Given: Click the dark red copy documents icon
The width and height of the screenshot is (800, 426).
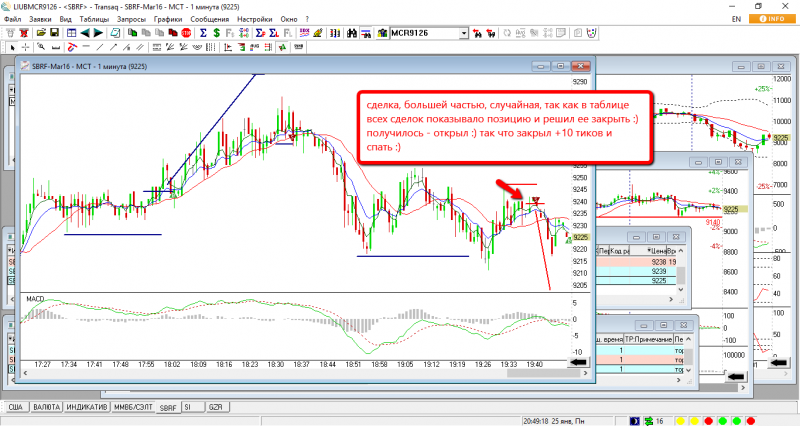Looking at the screenshot, I should click(173, 33).
